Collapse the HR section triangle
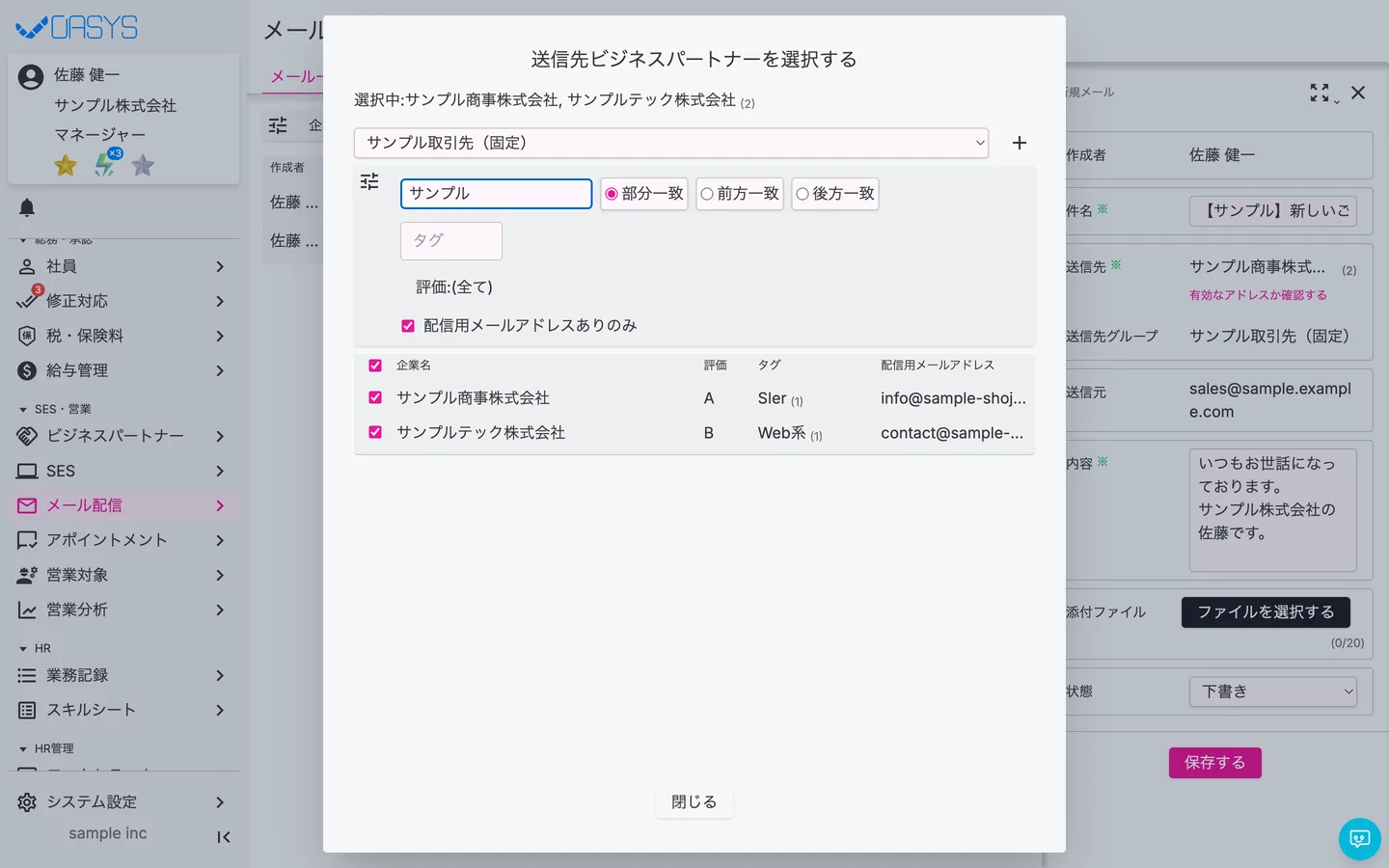This screenshot has width=1389, height=868. pyautogui.click(x=23, y=649)
